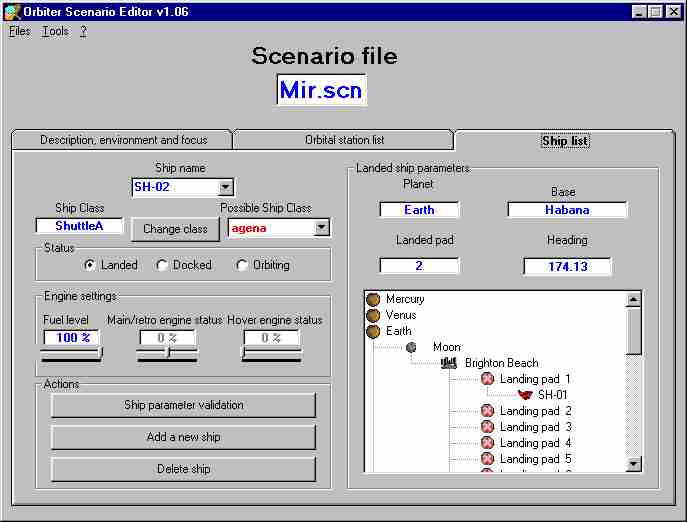687x522 pixels.
Task: Click the Venus planet icon
Action: point(373,315)
